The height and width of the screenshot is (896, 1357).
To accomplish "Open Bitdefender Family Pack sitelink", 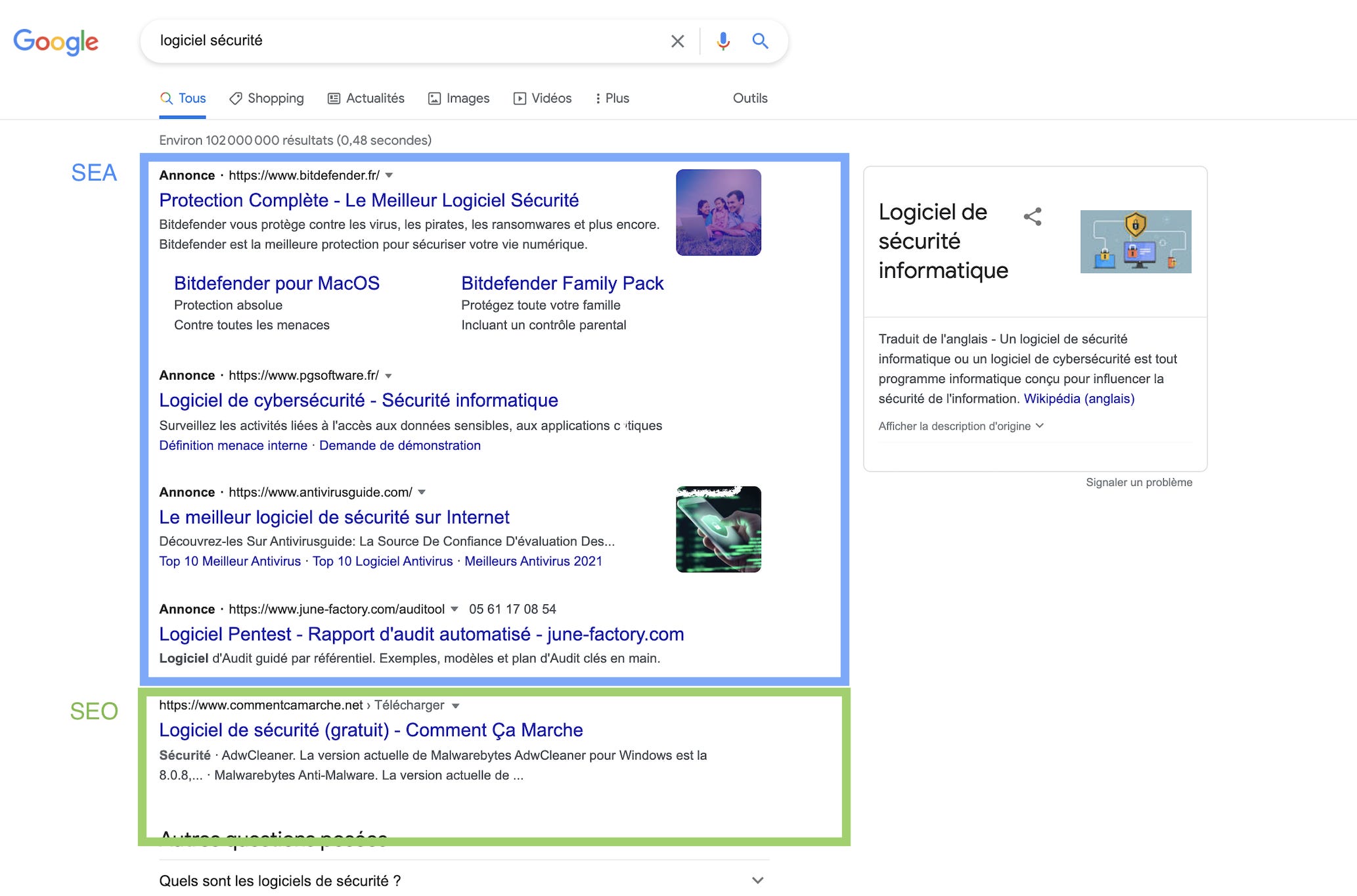I will tap(562, 283).
